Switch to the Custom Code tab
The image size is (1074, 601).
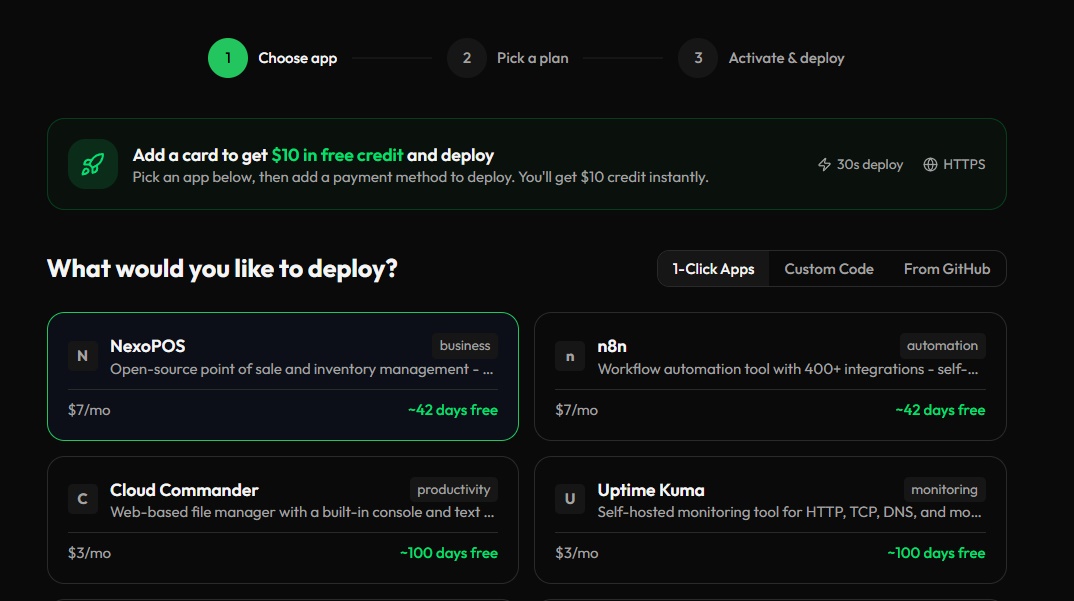829,269
